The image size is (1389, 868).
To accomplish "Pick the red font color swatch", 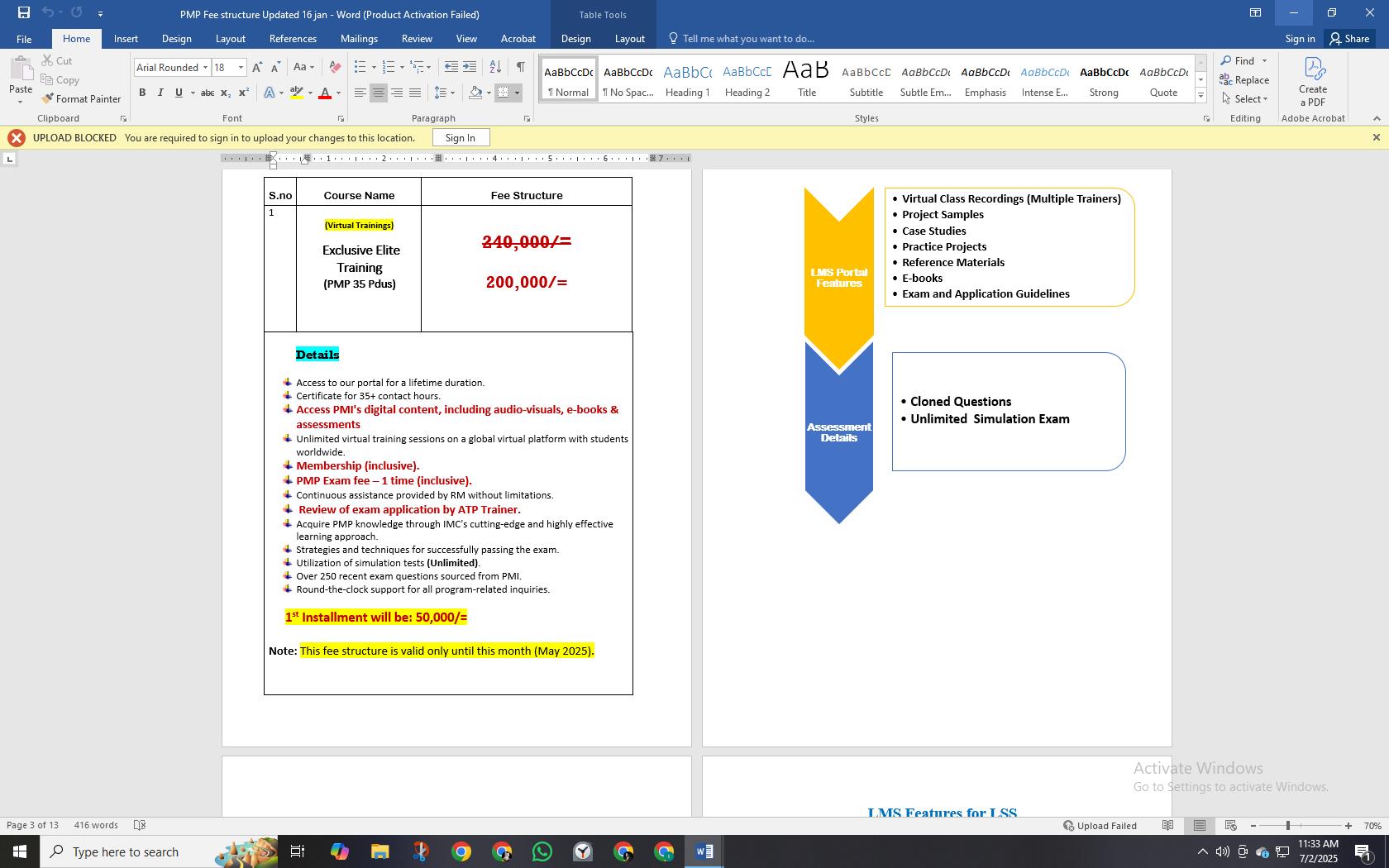I will pos(324,93).
